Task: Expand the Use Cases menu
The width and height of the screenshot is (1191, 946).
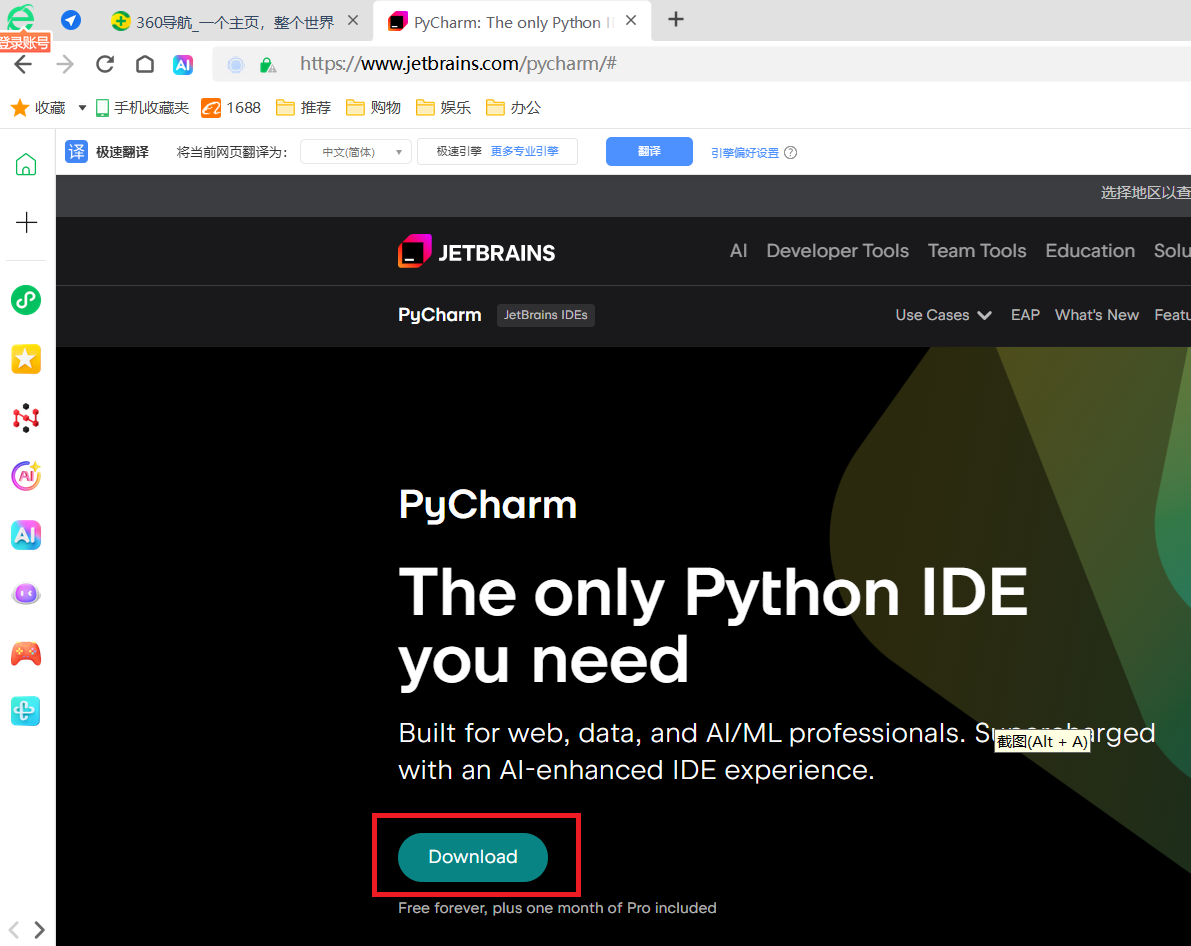Action: click(943, 315)
